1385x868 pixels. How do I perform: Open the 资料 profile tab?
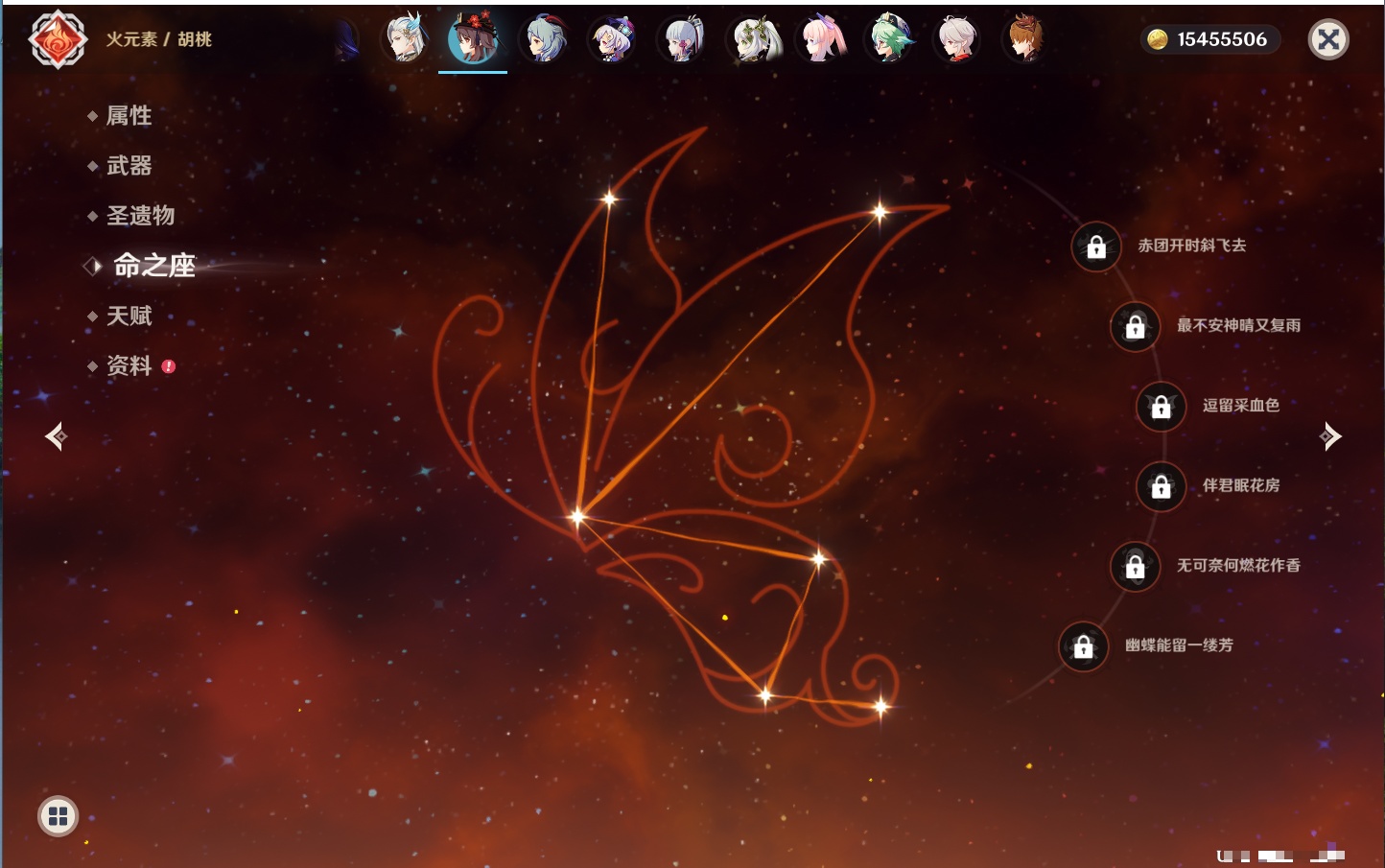pyautogui.click(x=129, y=365)
